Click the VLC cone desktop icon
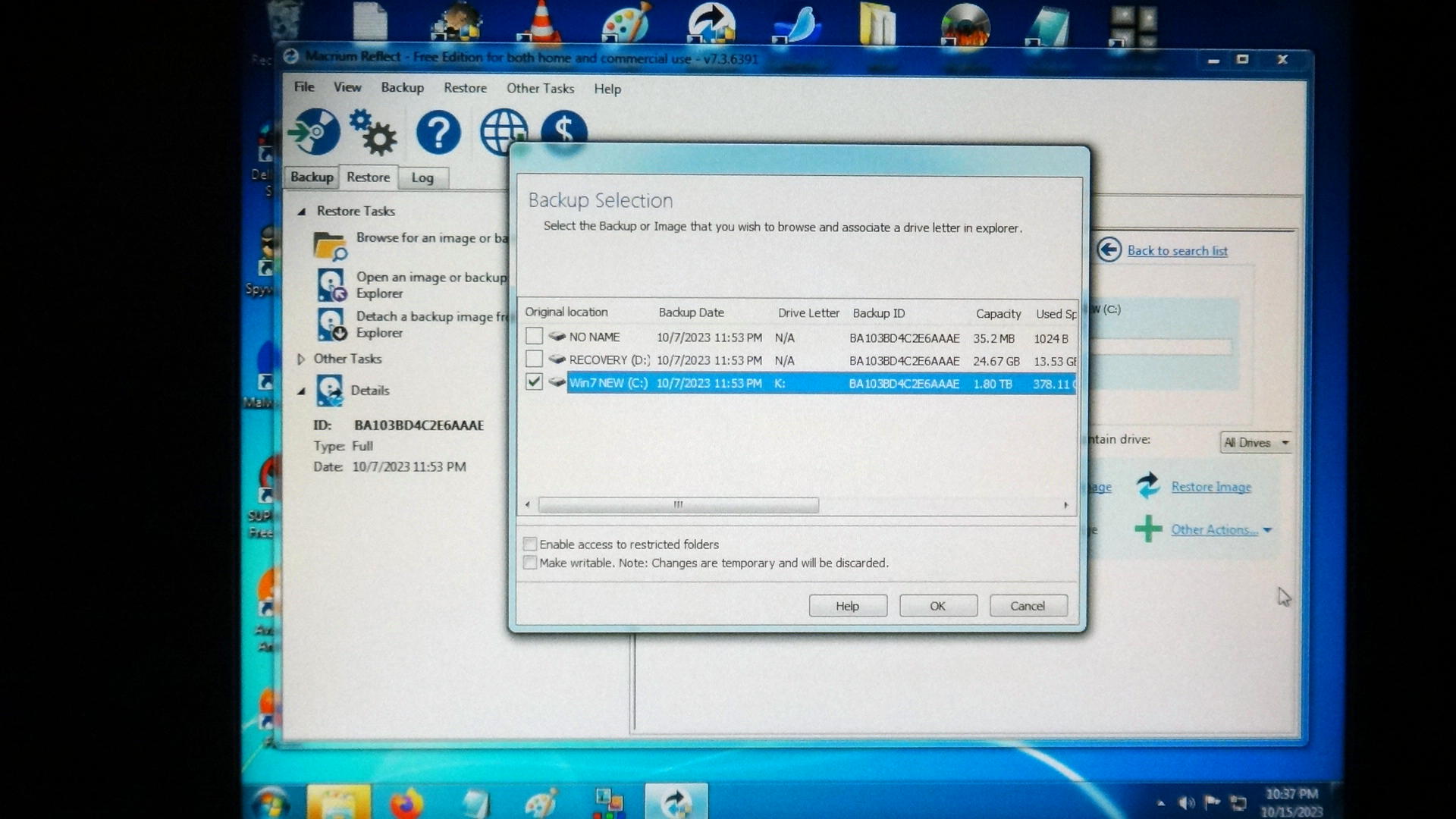 pyautogui.click(x=541, y=21)
